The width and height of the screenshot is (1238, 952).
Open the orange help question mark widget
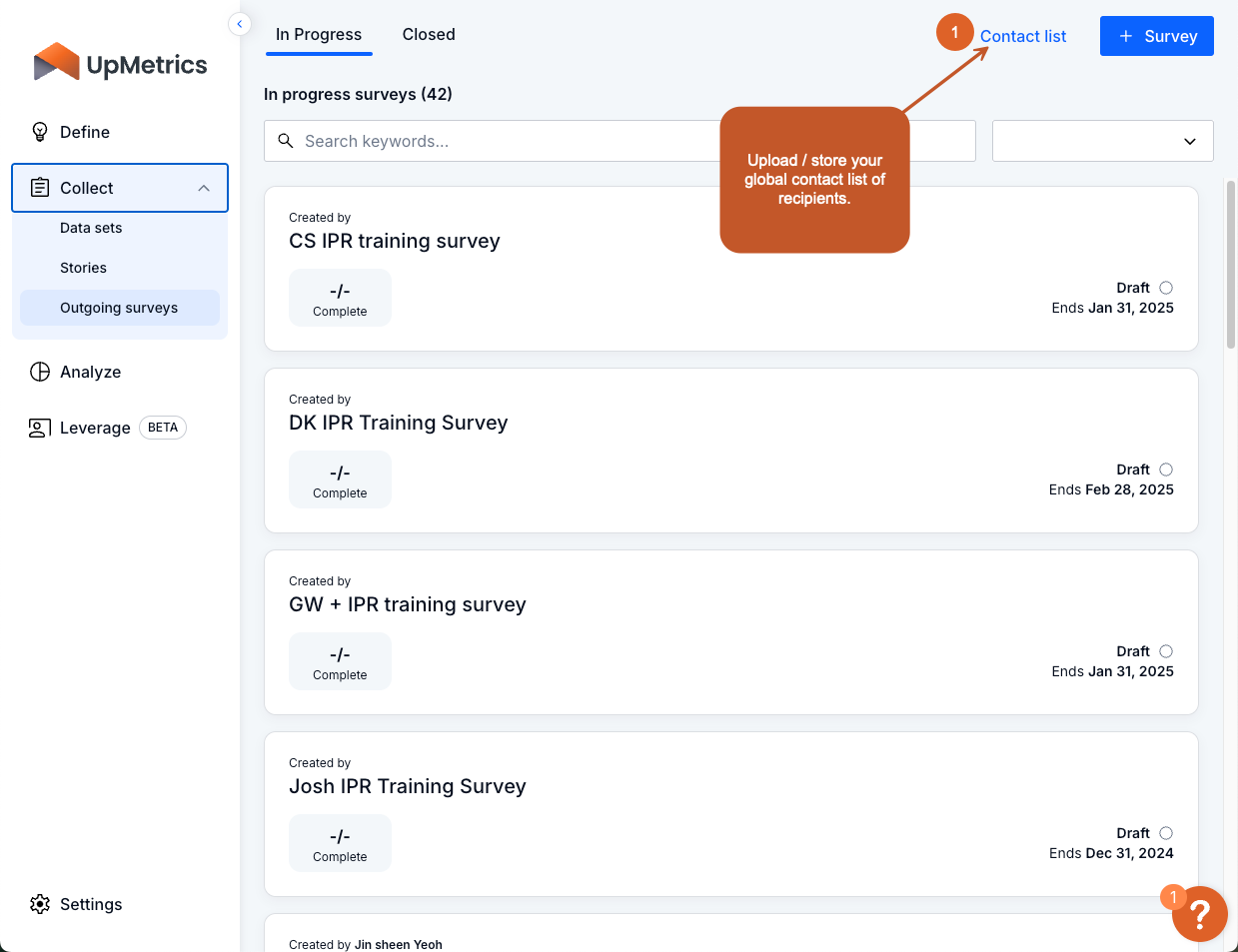pos(1199,914)
